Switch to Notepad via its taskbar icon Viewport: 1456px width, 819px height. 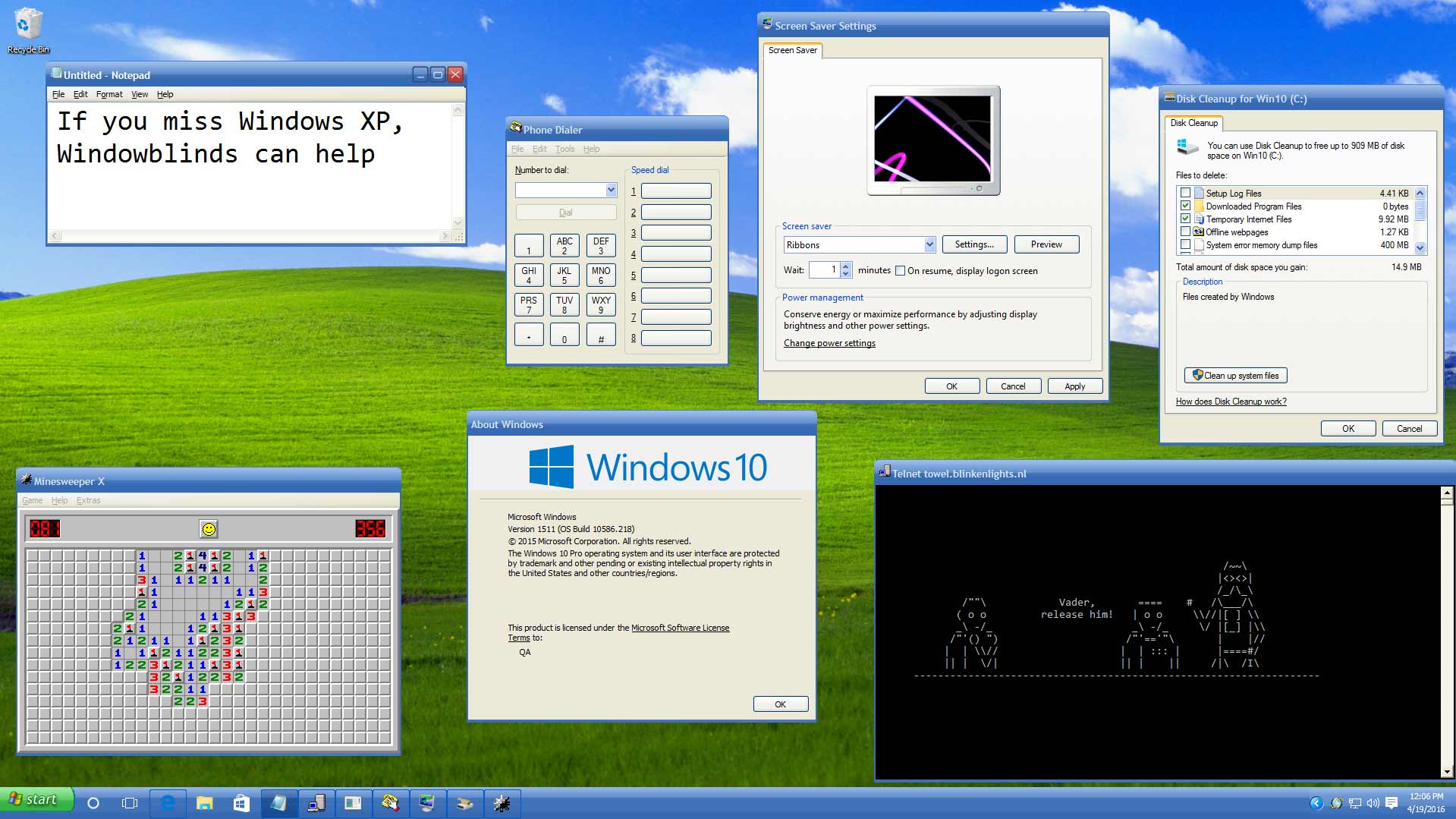click(278, 803)
